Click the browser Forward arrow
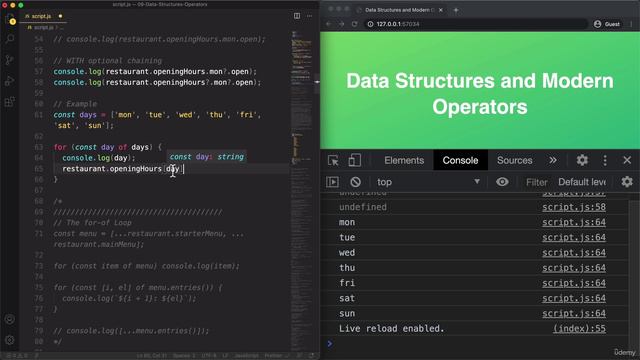Image resolution: width=640 pixels, height=360 pixels. pyautogui.click(x=342, y=24)
